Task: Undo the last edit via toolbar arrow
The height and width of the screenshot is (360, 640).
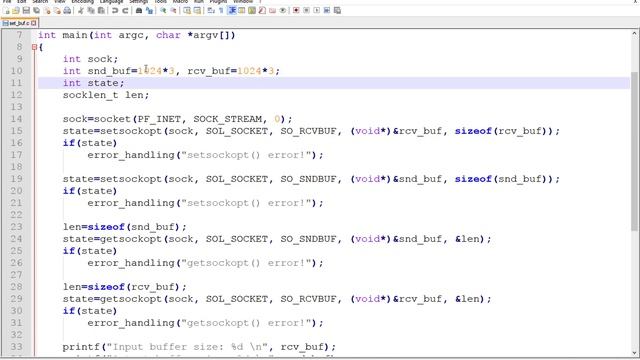Action: pos(115,10)
